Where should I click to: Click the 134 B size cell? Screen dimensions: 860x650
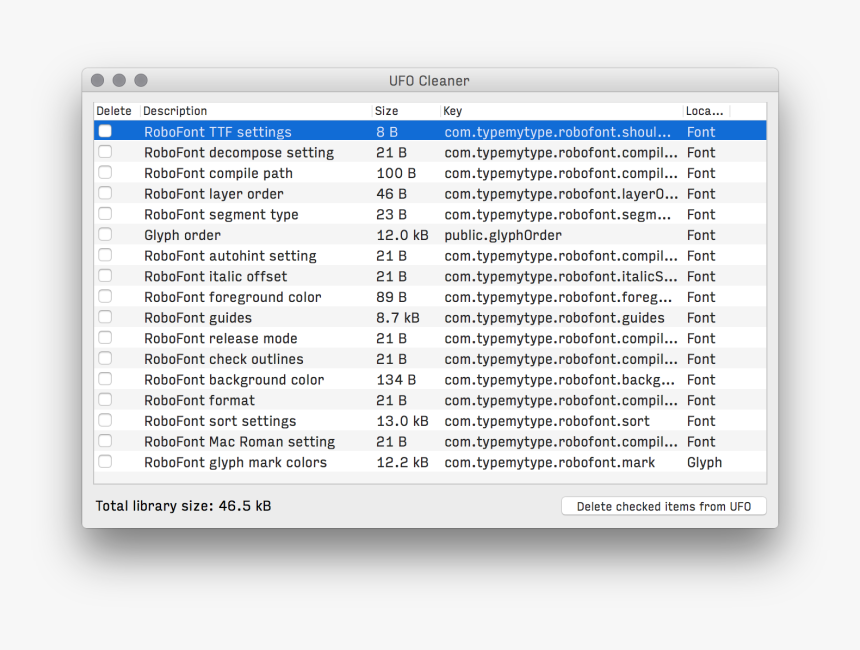click(396, 380)
